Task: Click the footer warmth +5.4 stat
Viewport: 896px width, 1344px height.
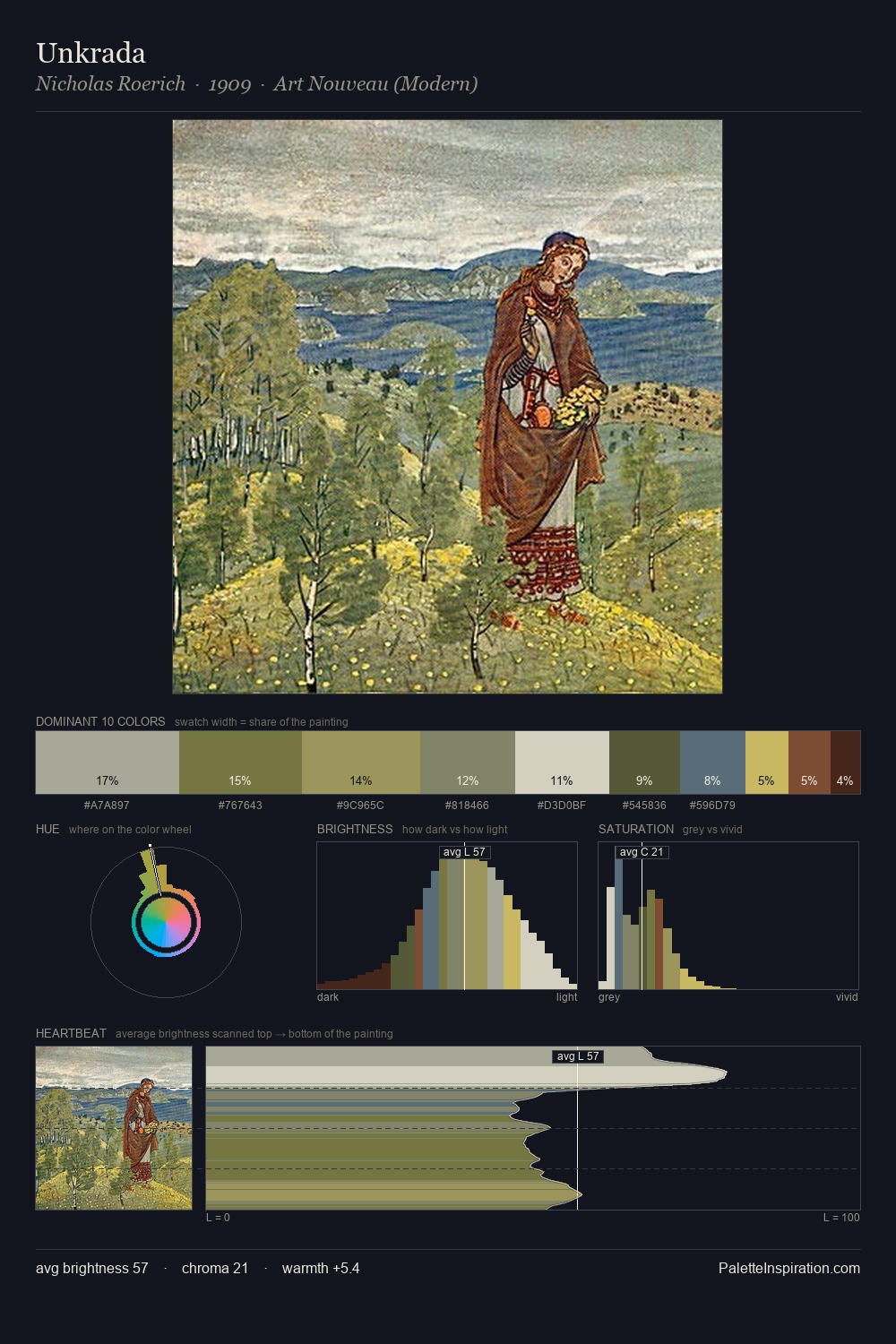Action: (x=321, y=1268)
